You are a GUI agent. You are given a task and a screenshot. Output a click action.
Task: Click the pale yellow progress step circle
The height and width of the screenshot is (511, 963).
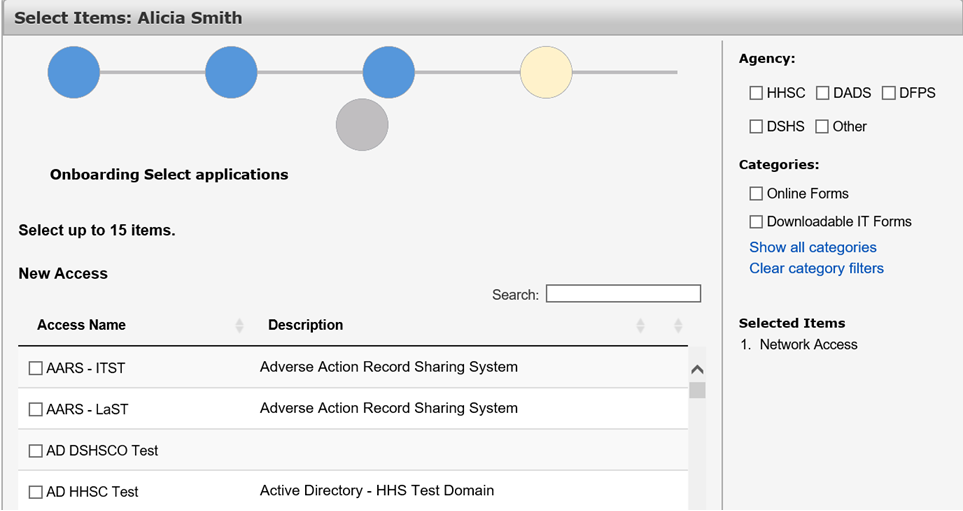point(546,72)
